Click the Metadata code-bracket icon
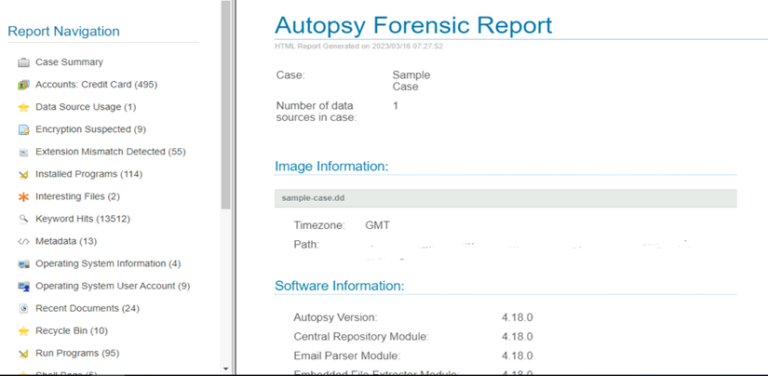 pyautogui.click(x=24, y=241)
